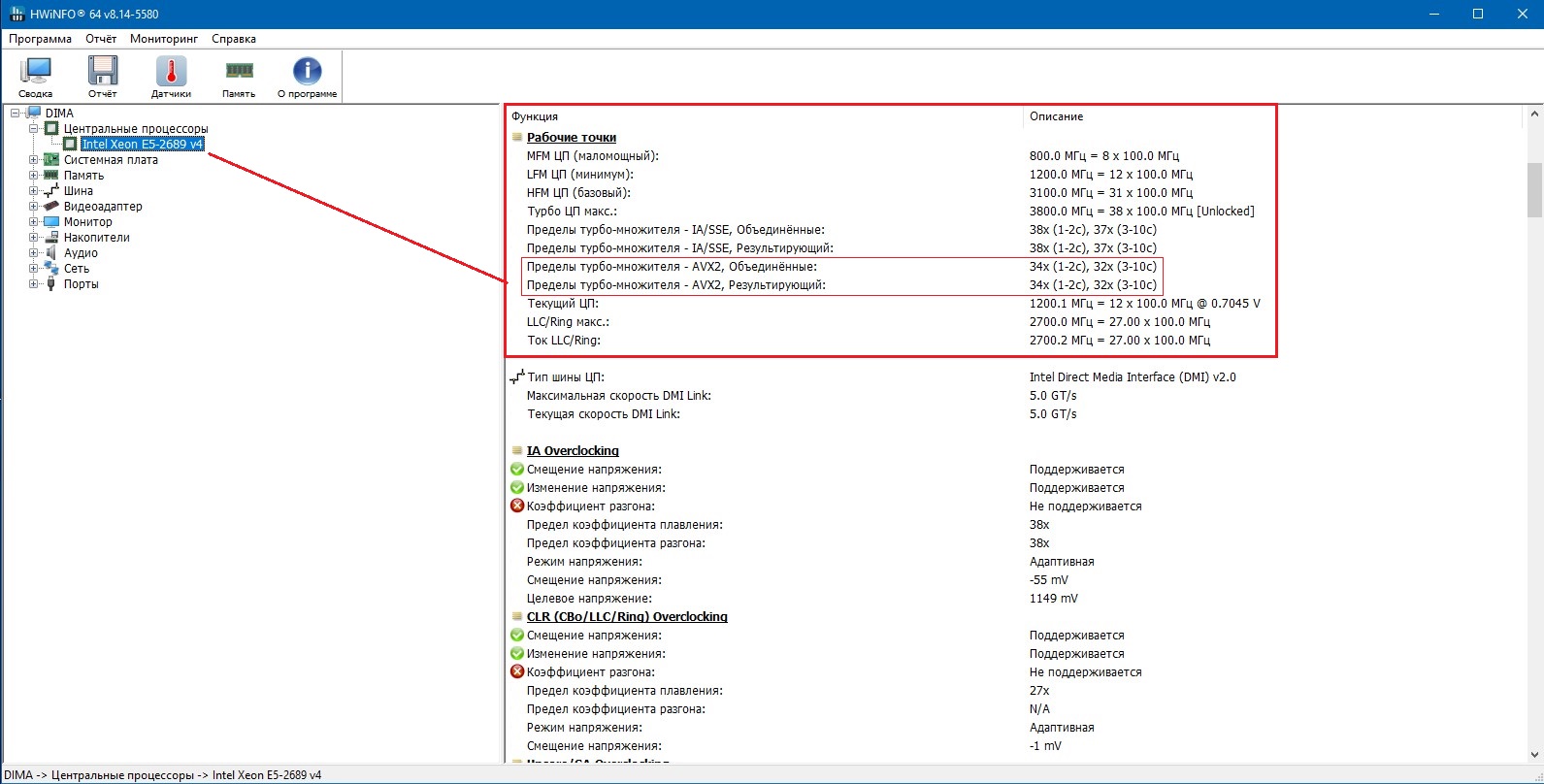Click green check beside CLR Изменение напряжения
Screen dimensions: 1544x784
[517, 654]
